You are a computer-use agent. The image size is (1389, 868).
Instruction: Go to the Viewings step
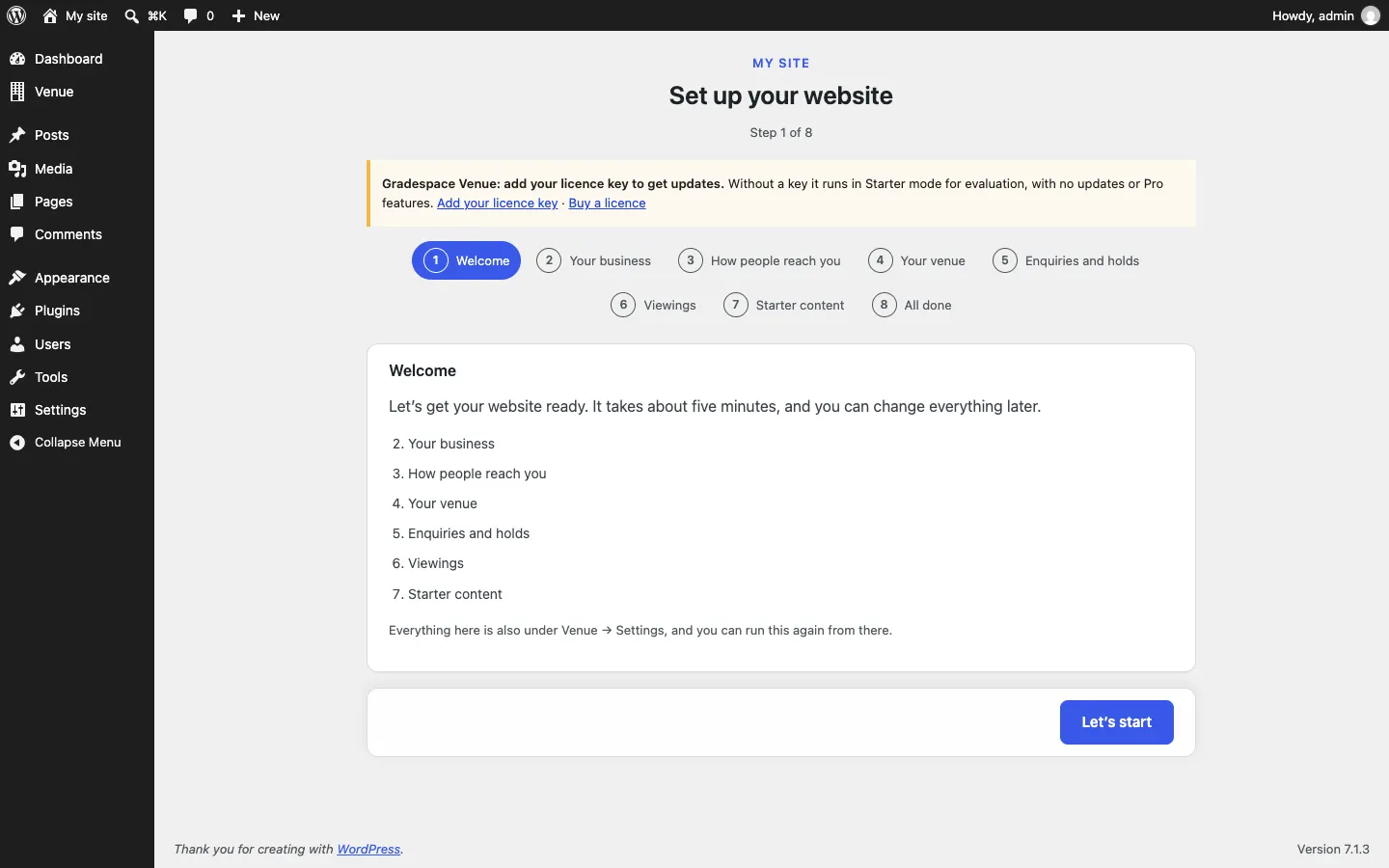coord(654,305)
